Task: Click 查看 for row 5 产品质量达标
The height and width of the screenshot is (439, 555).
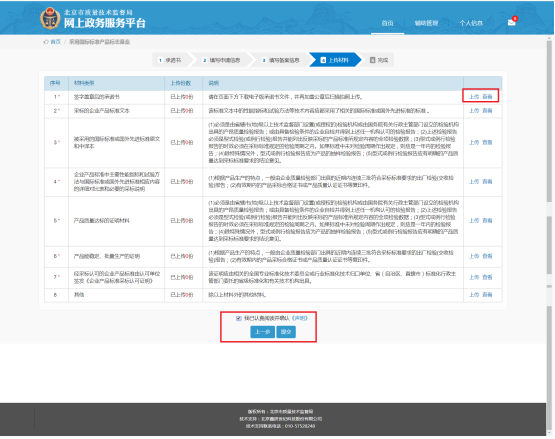Action: (x=487, y=221)
